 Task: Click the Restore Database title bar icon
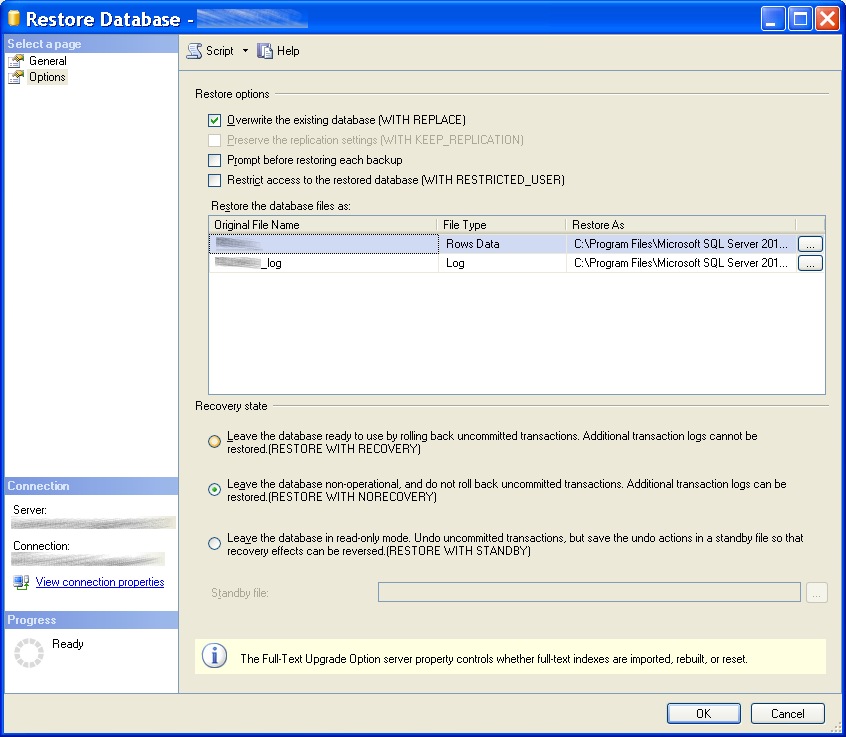14,18
